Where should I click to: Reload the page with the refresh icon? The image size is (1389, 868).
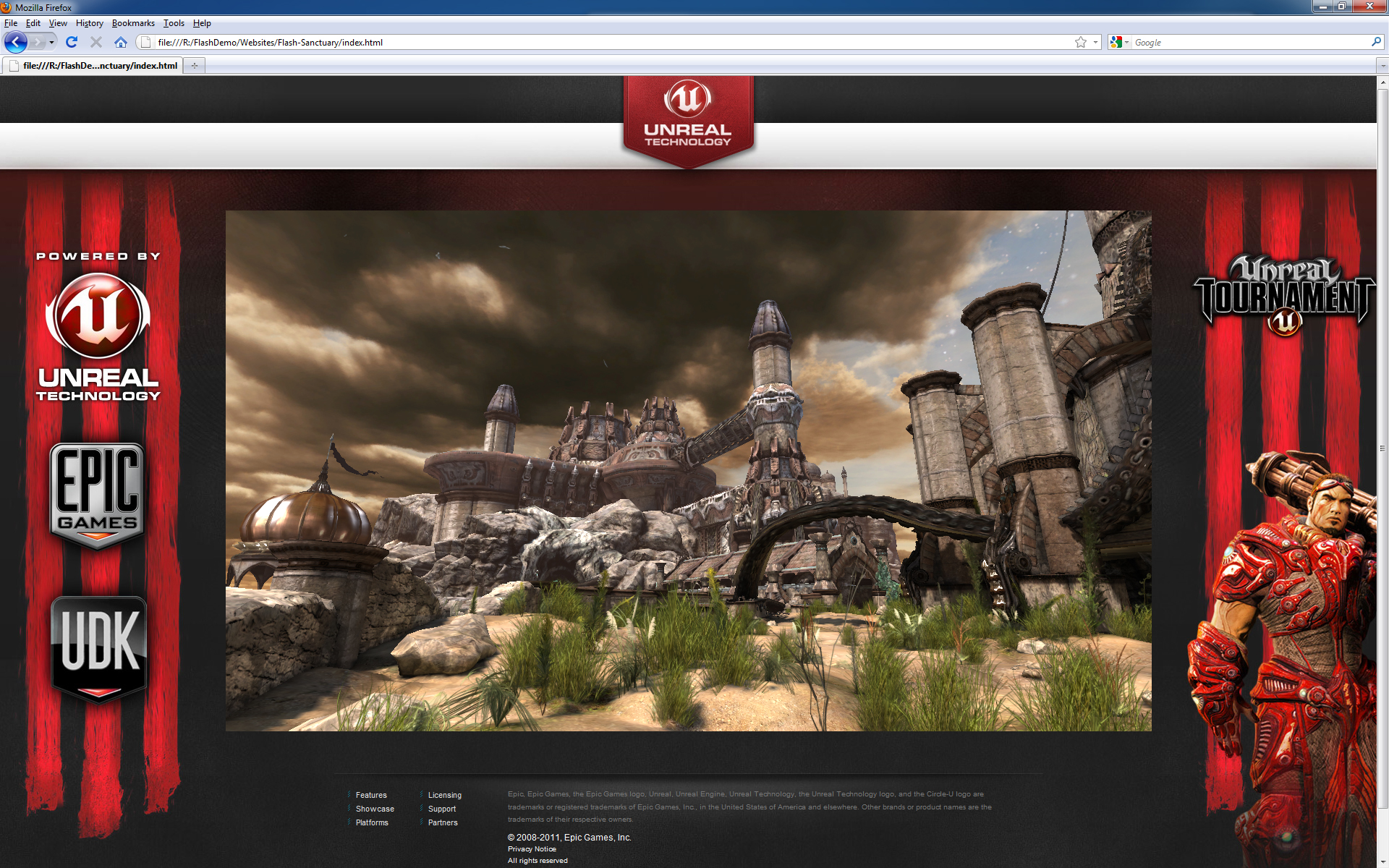click(x=71, y=42)
